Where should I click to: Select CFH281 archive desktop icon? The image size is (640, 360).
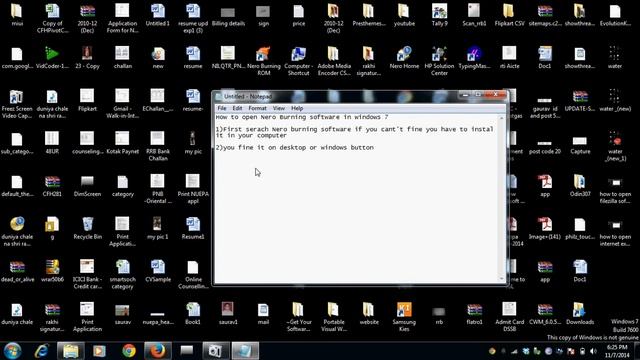tap(52, 186)
